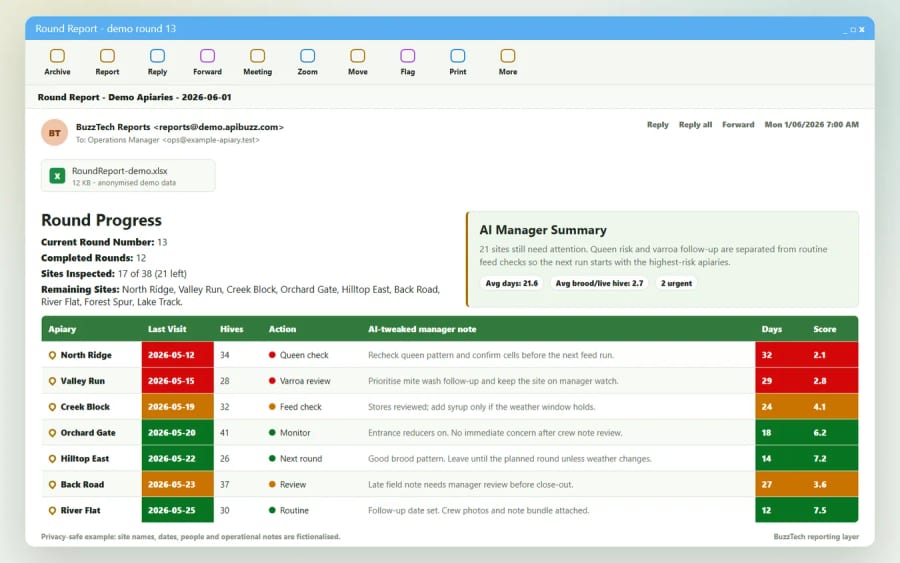
Task: Click the Last Visit column header
Action: coord(167,329)
